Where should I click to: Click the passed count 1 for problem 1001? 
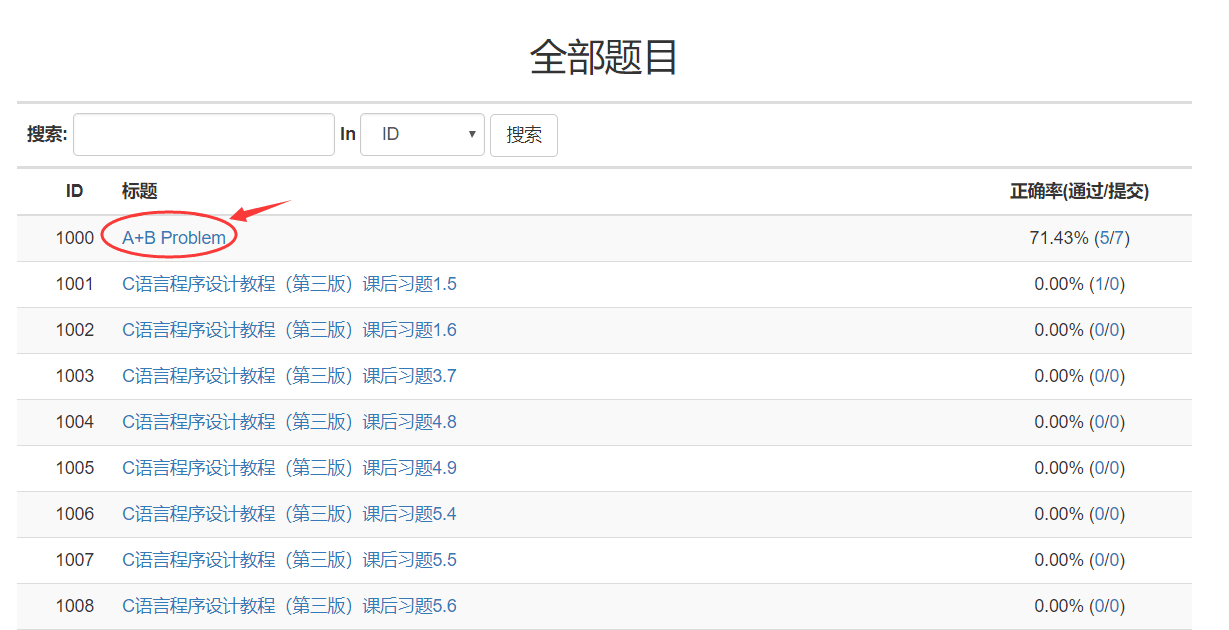(x=1099, y=284)
